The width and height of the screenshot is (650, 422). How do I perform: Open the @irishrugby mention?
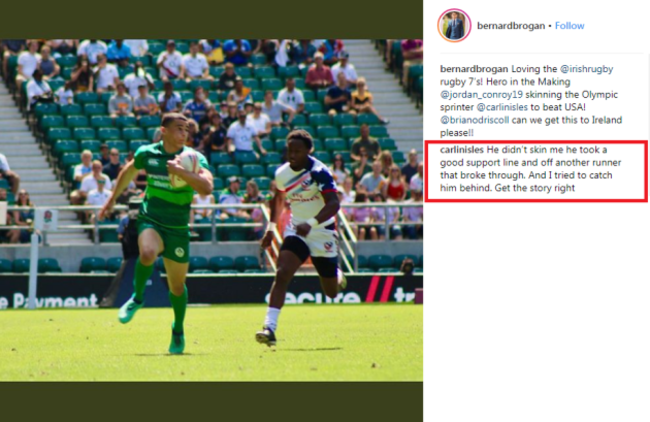click(586, 69)
